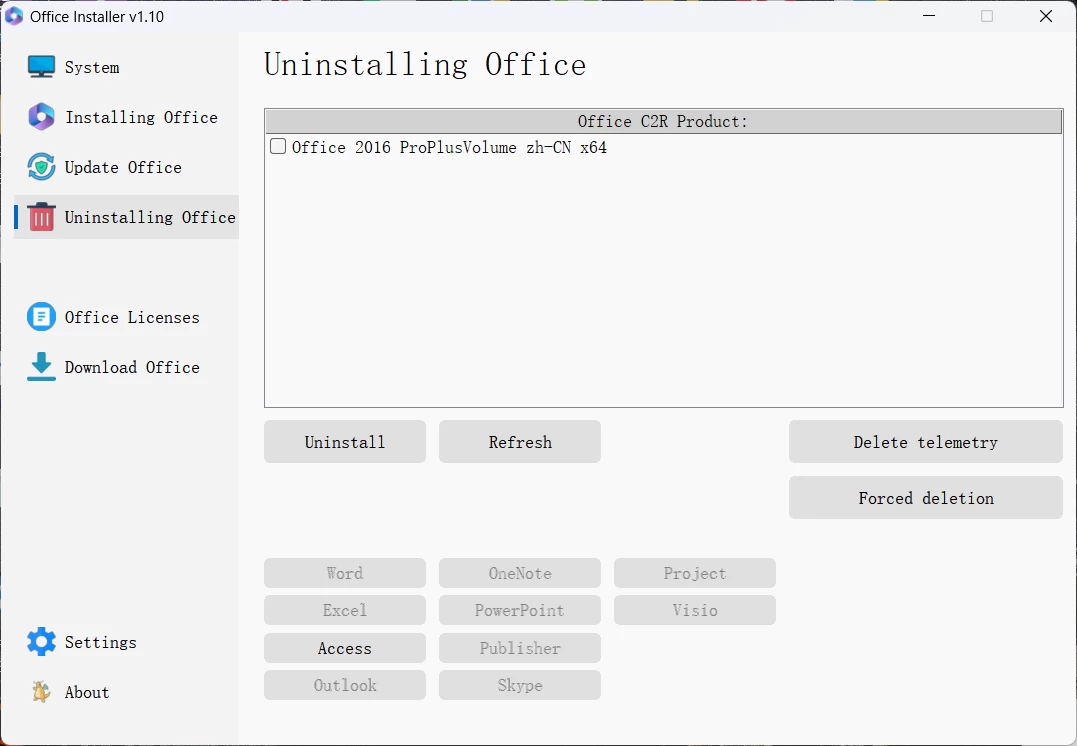Click the red trash can icon
The width and height of the screenshot is (1077, 746).
tap(41, 216)
